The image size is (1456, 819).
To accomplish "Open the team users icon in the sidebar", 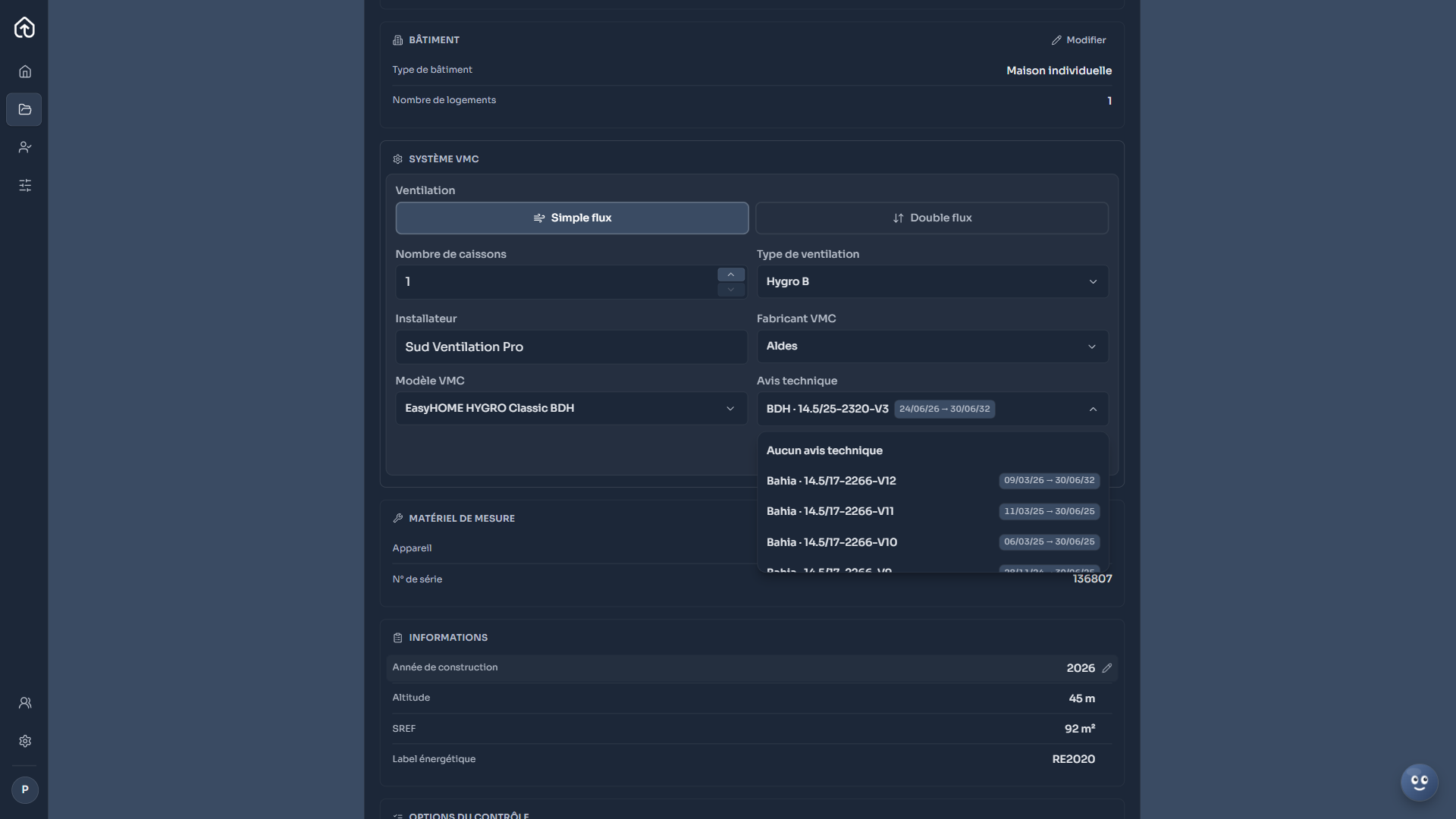I will point(25,703).
